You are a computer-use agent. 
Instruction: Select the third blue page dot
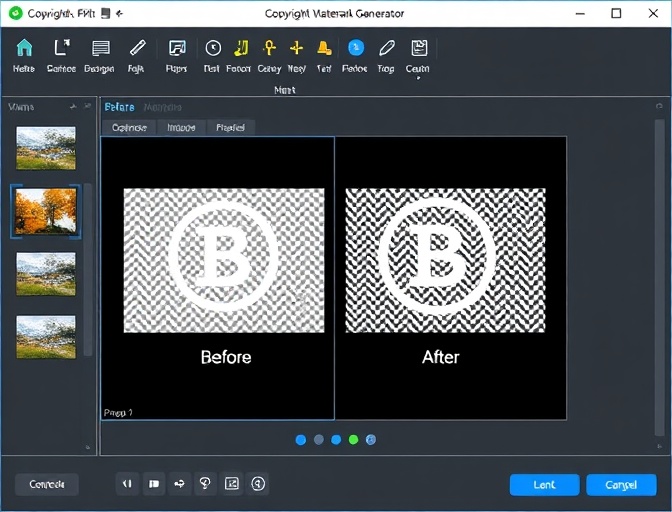click(x=336, y=440)
